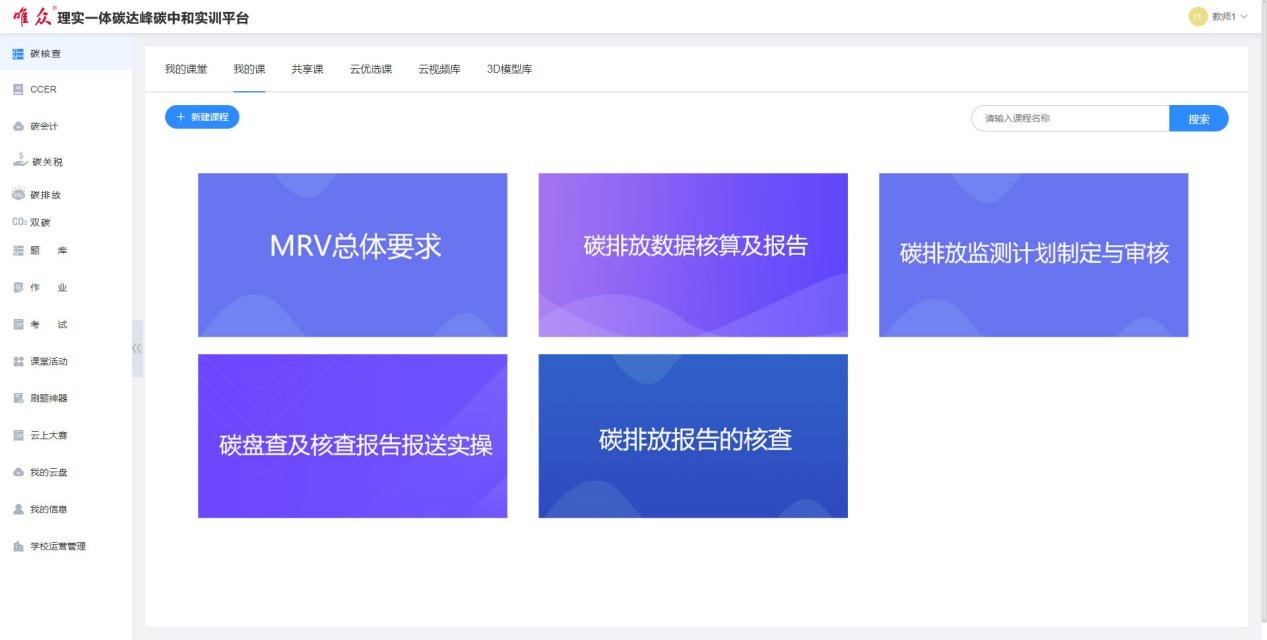Open the 碳排放报告的核查 course card

click(693, 436)
